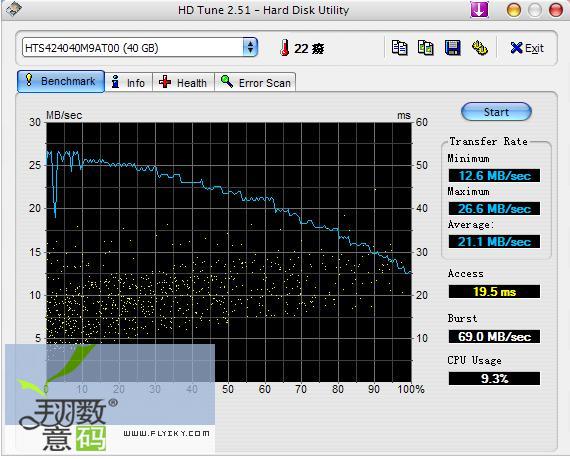The width and height of the screenshot is (570, 459).
Task: Click the Exit button
Action: click(x=527, y=48)
